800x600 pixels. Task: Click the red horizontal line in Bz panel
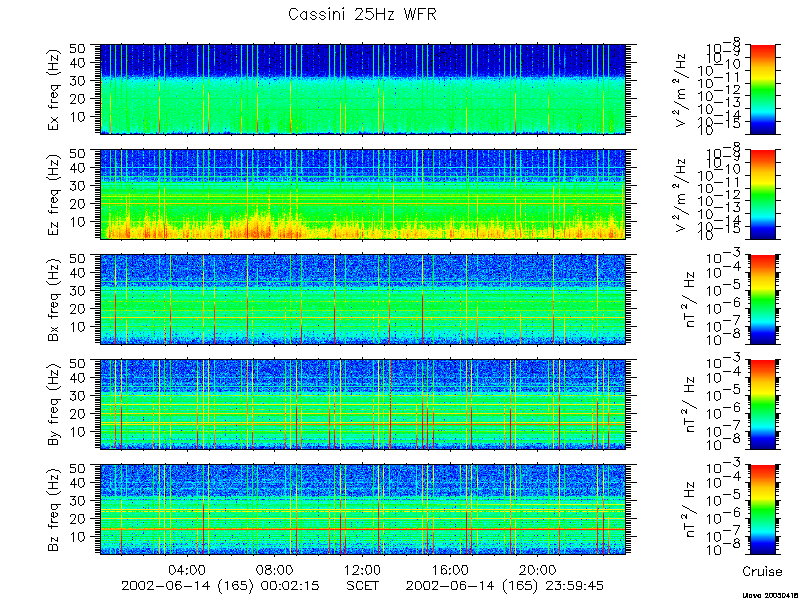(363, 529)
